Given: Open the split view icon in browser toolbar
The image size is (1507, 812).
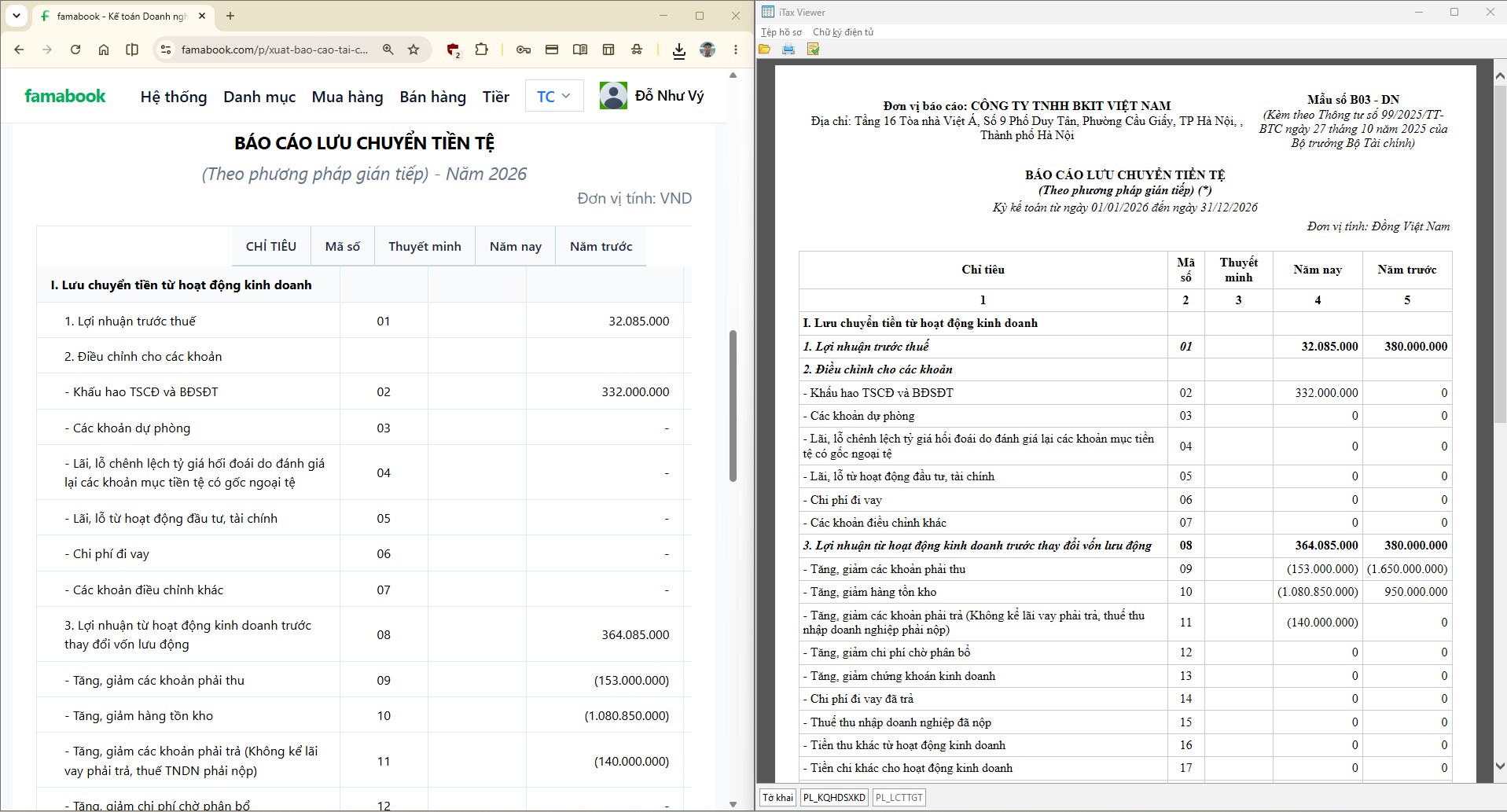Looking at the screenshot, I should (x=132, y=50).
